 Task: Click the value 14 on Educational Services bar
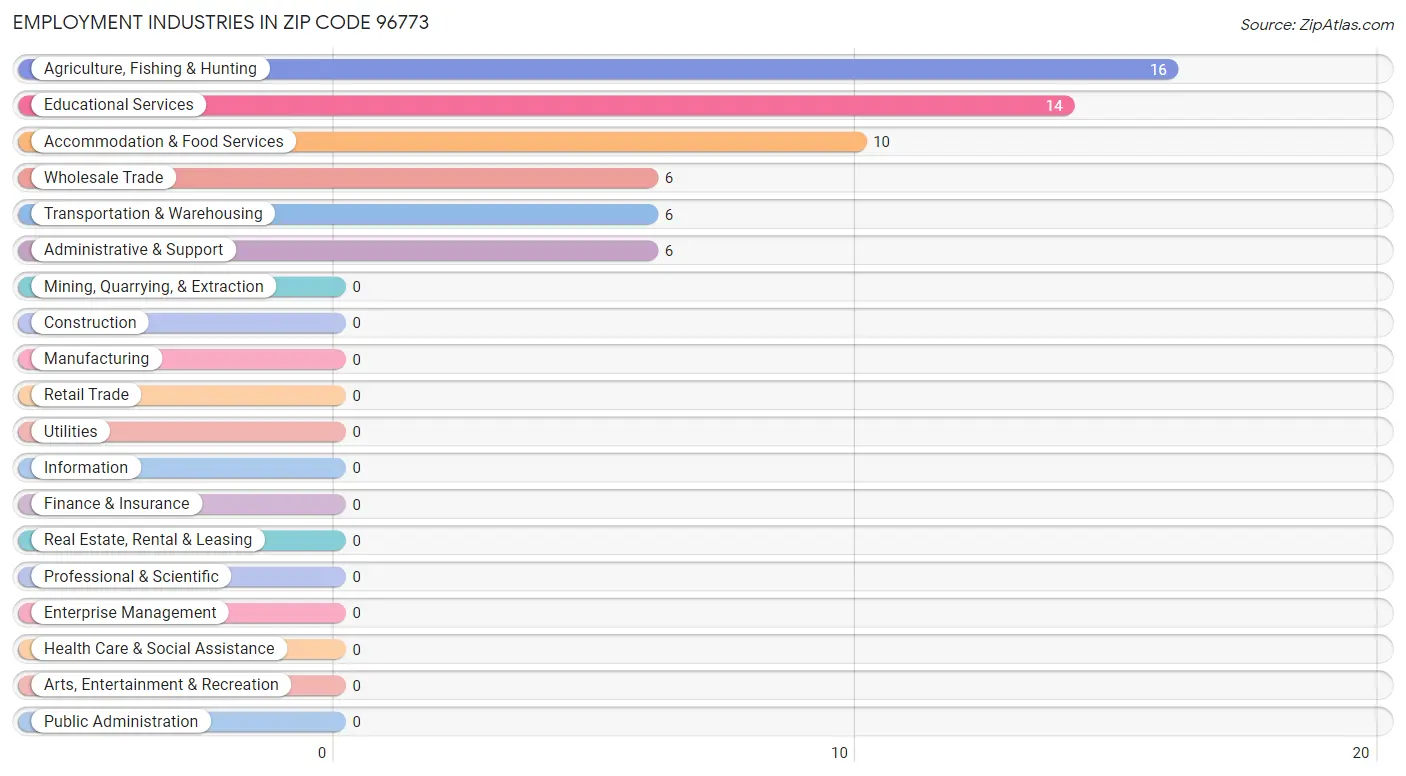pyautogui.click(x=1054, y=106)
